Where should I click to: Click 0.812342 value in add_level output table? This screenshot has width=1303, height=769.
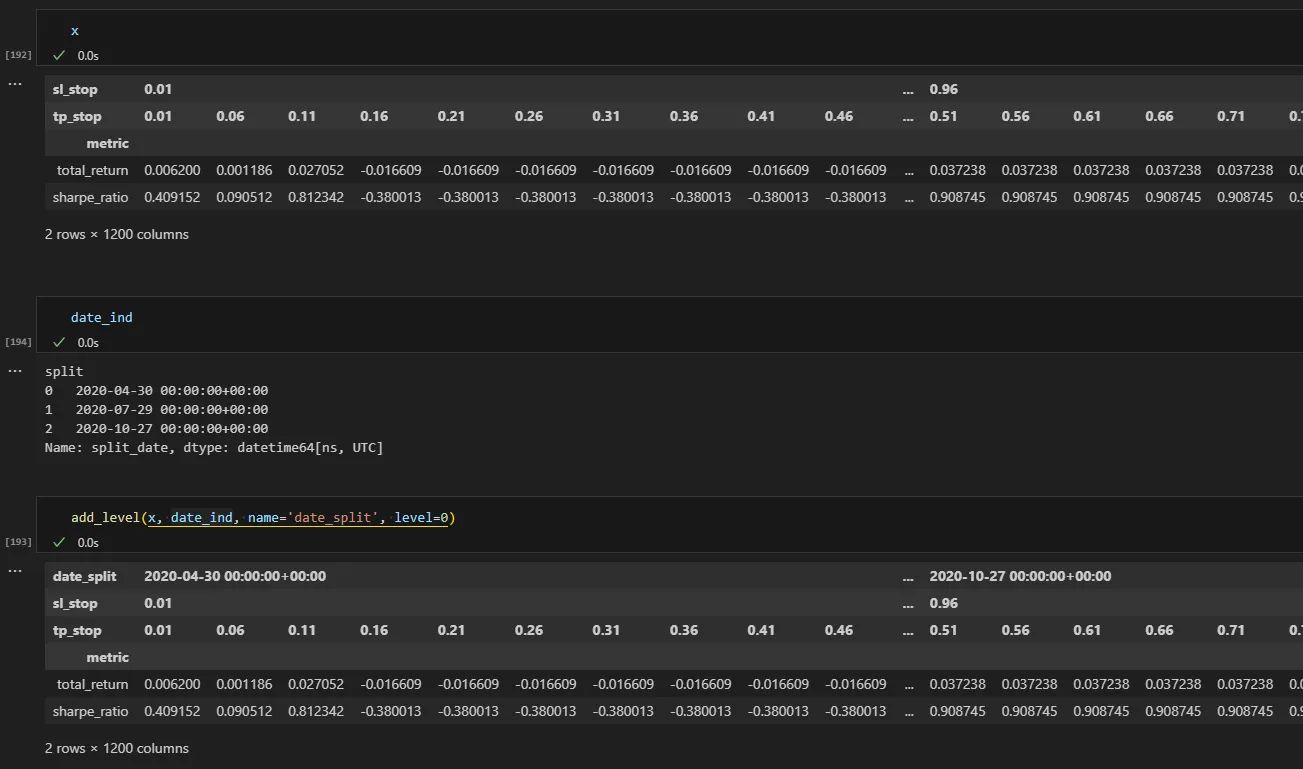(x=316, y=712)
